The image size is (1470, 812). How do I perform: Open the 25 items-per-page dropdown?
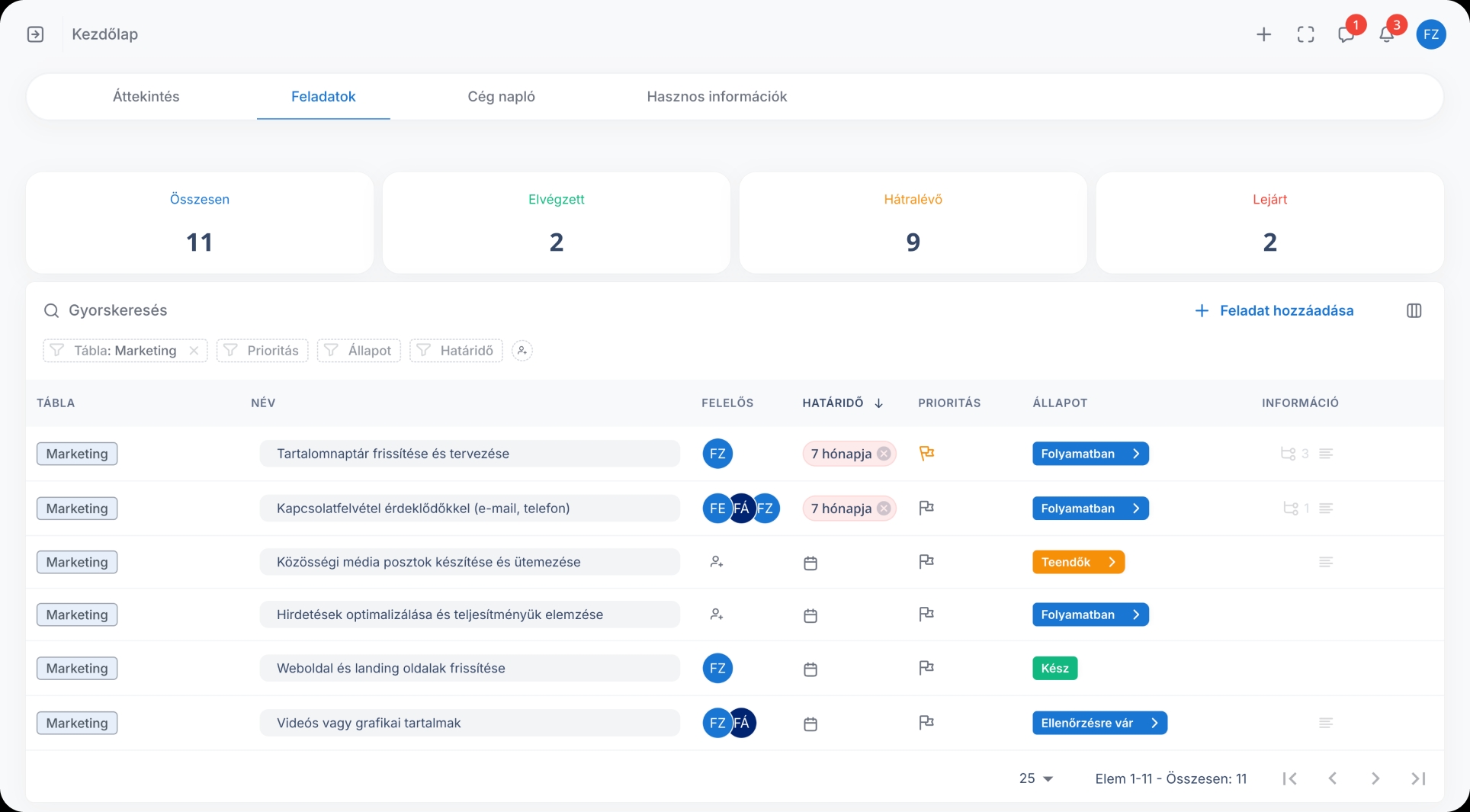tap(1035, 778)
